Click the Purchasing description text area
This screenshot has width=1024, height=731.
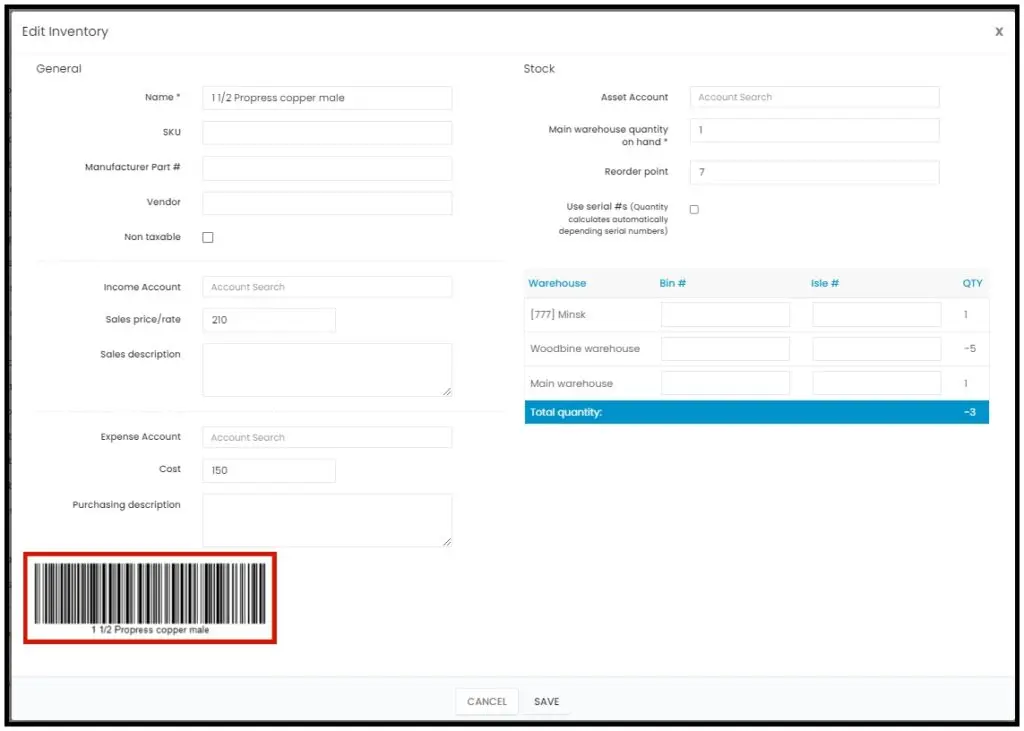[327, 520]
